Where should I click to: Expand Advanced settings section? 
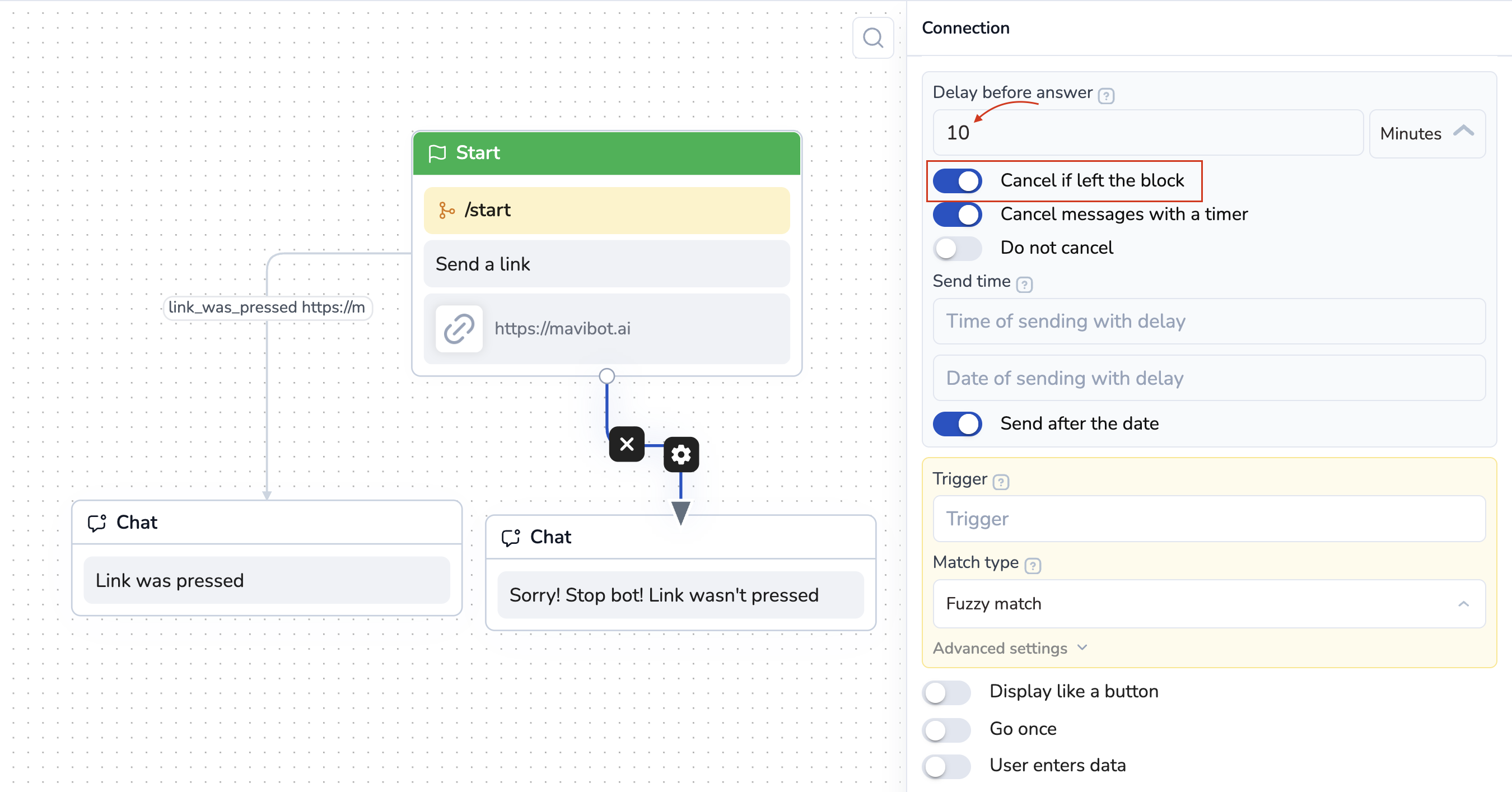1010,648
